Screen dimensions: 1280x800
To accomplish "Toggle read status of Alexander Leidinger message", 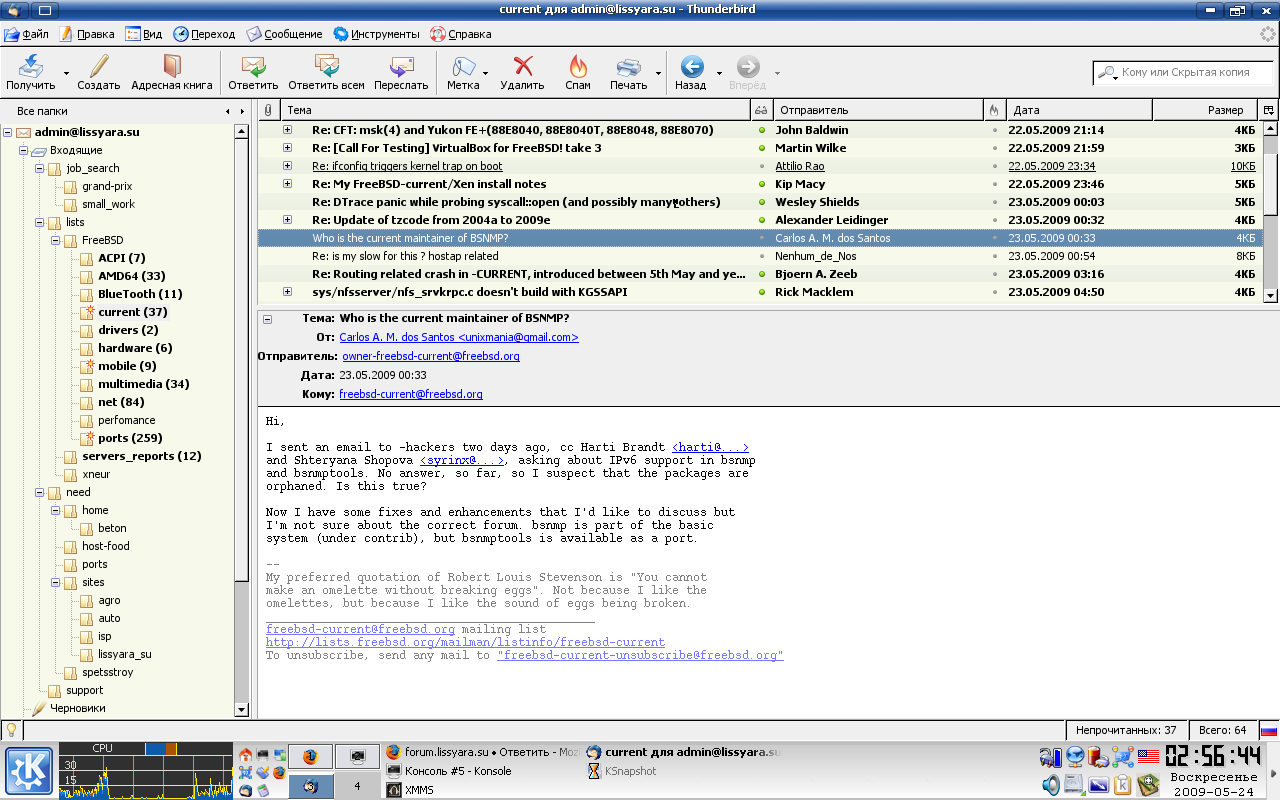I will (x=761, y=220).
